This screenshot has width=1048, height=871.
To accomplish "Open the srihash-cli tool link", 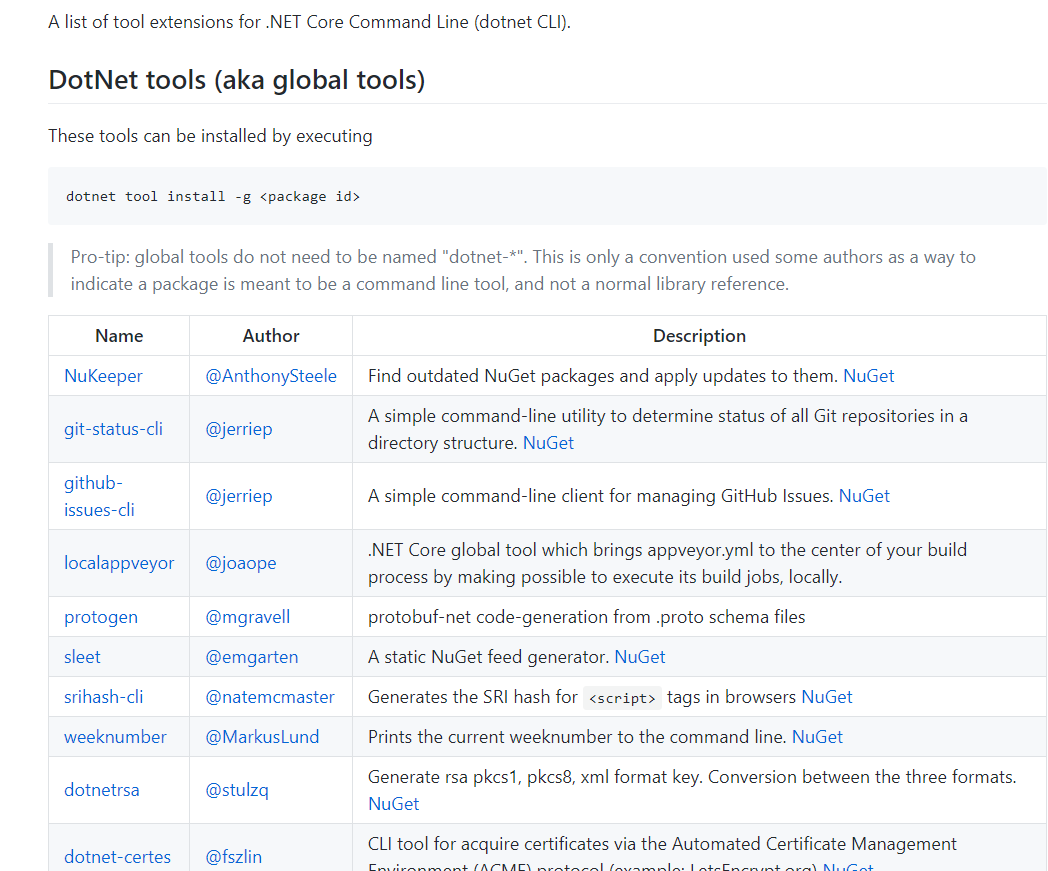I will (x=104, y=697).
